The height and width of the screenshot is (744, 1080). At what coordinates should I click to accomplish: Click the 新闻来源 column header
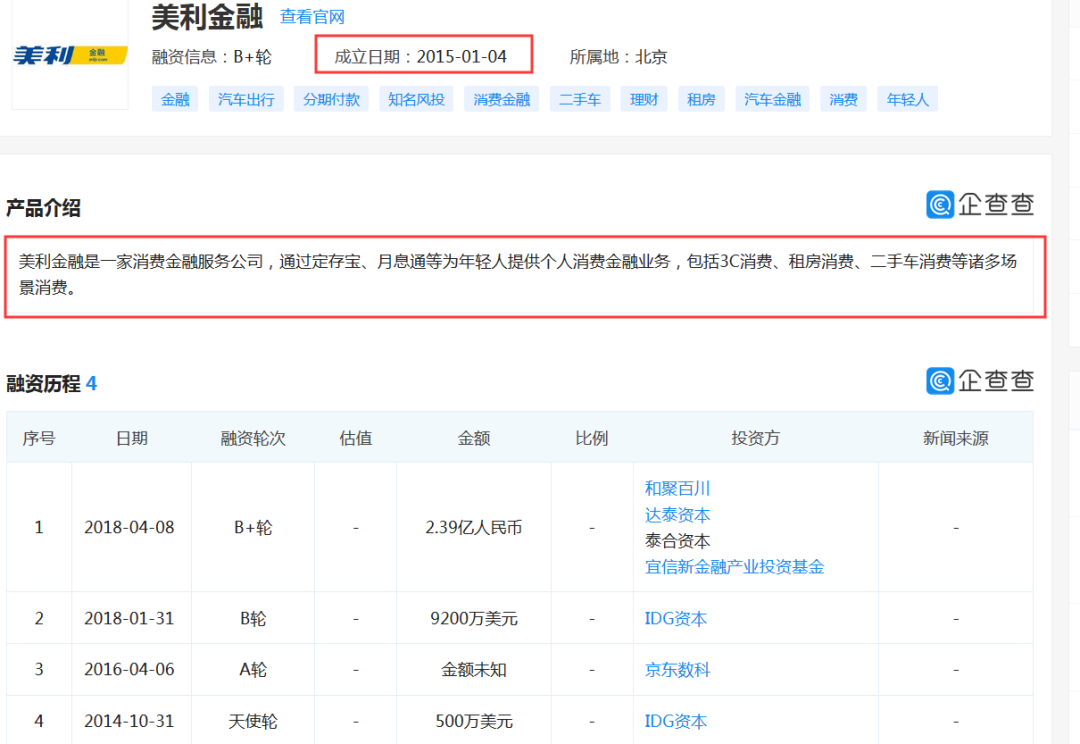point(956,438)
